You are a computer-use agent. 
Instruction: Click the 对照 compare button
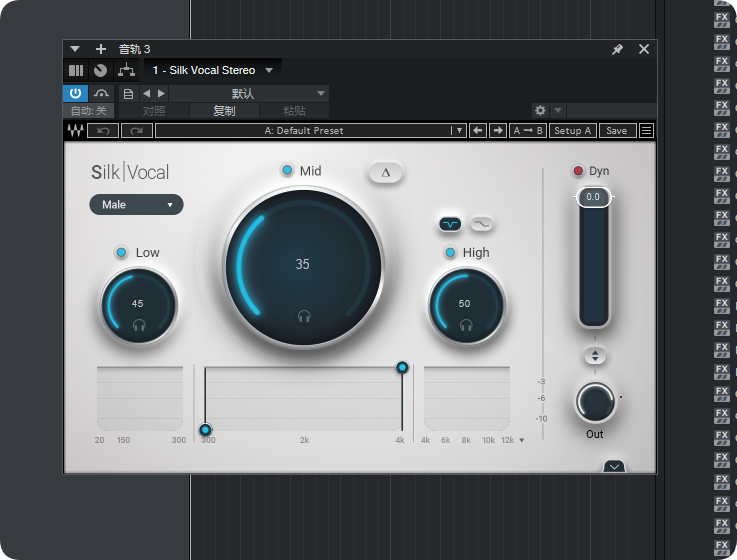pyautogui.click(x=154, y=111)
